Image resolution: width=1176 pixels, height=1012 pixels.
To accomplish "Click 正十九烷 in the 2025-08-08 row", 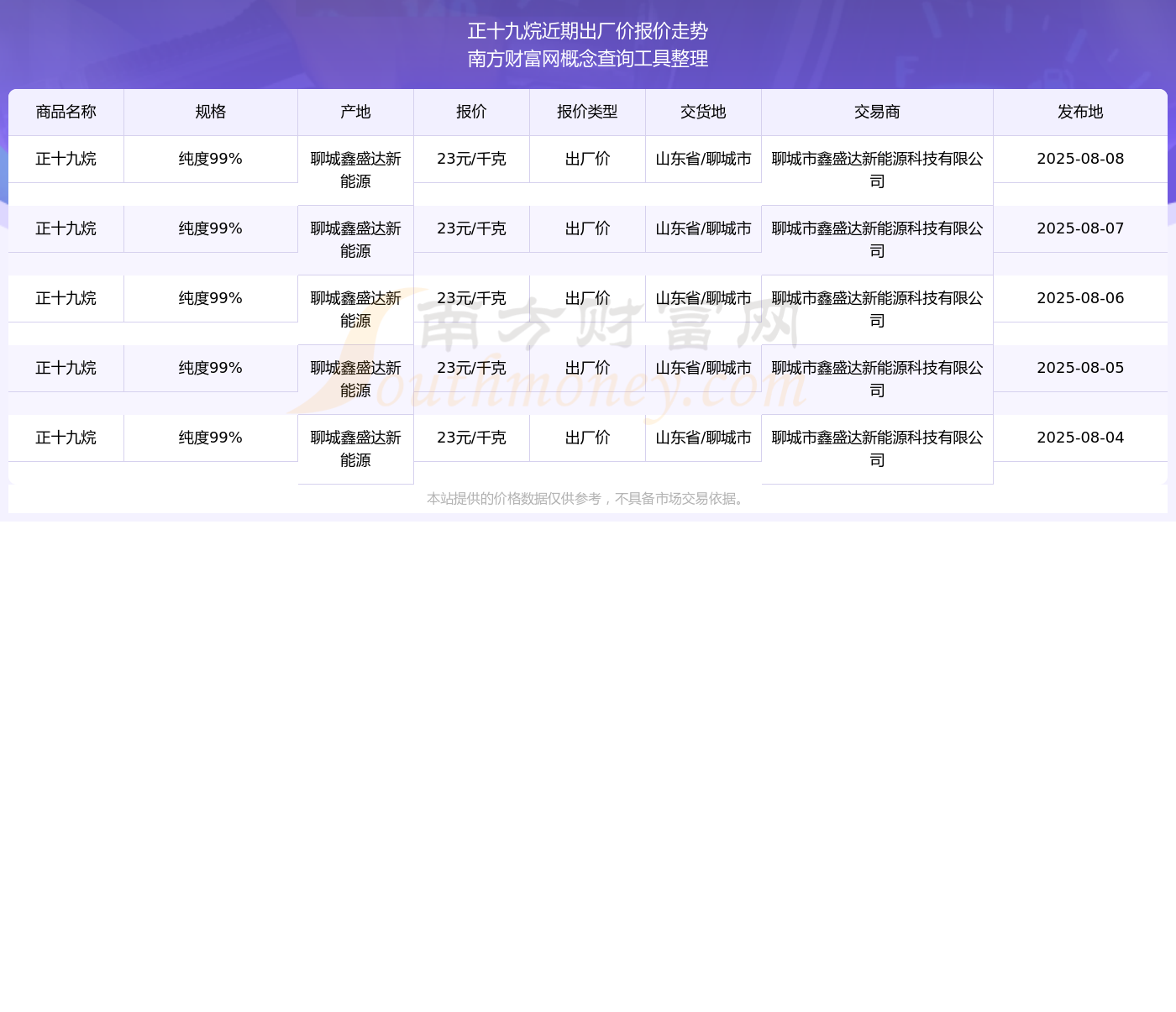I will tap(66, 159).
